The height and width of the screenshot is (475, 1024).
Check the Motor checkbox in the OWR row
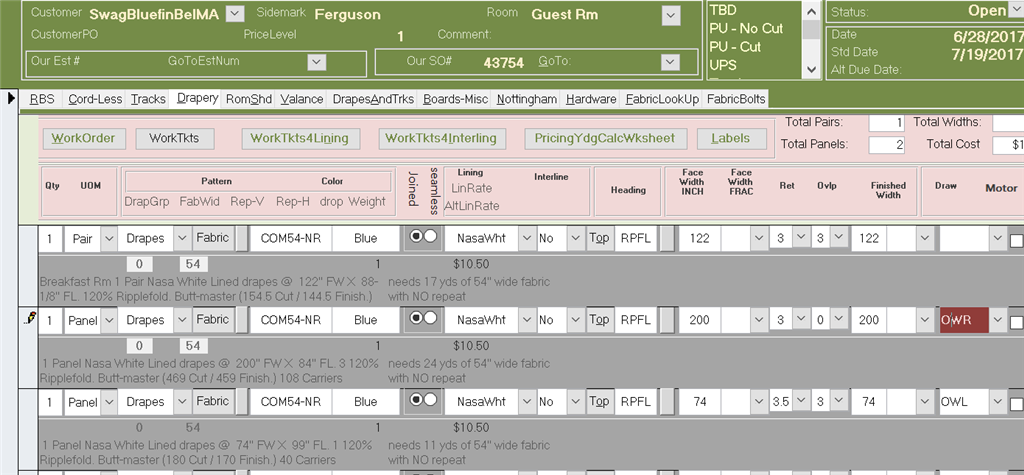(x=1017, y=321)
